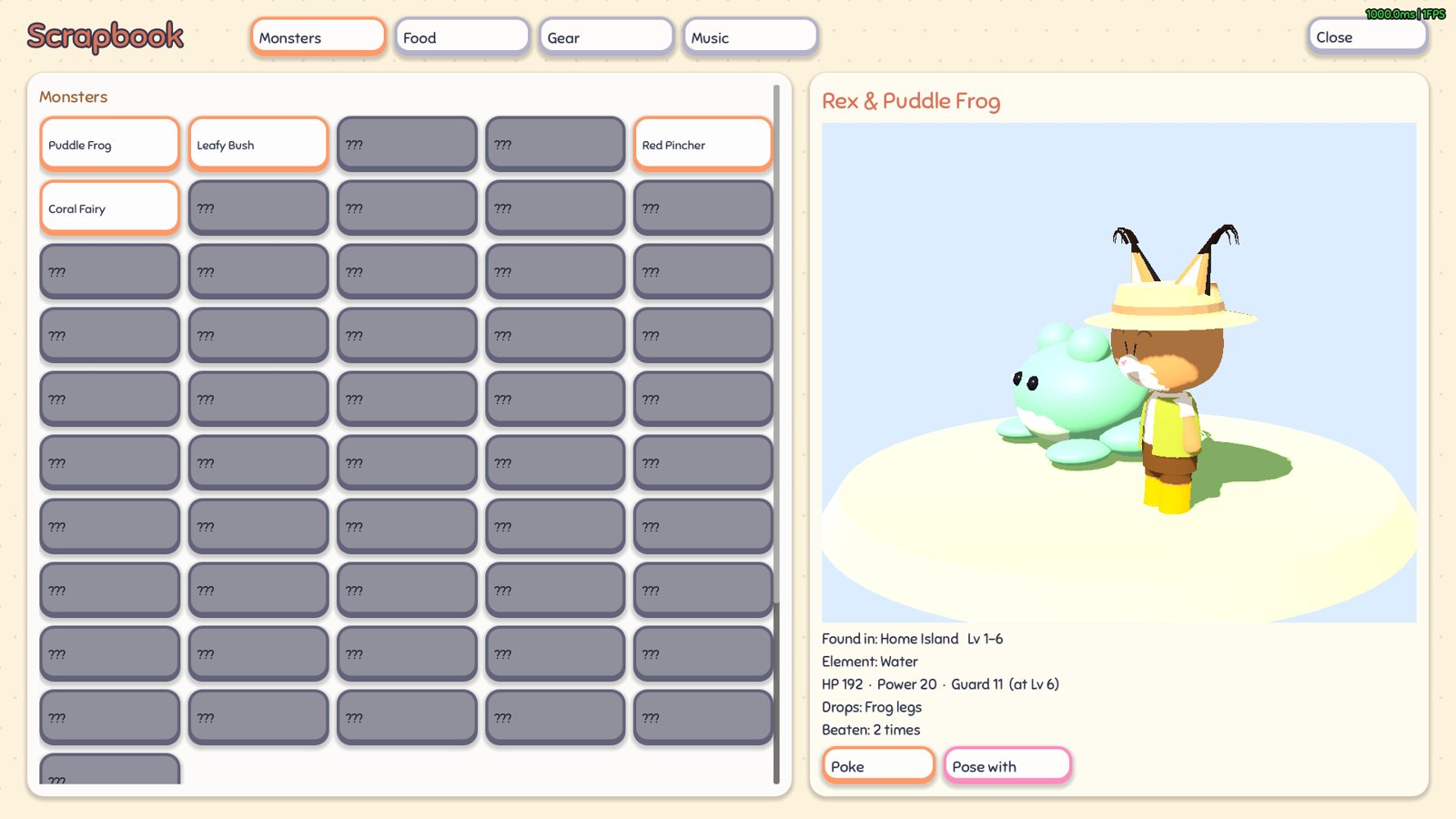Image resolution: width=1456 pixels, height=819 pixels.
Task: Click the 'Rex & Puddle Frog' heading
Action: coord(911,101)
